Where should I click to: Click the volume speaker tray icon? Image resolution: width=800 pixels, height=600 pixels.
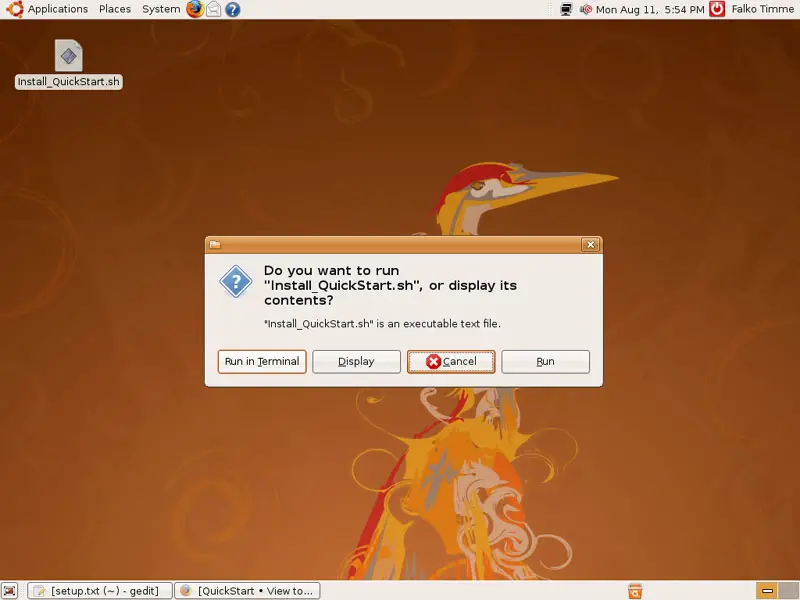tap(586, 9)
